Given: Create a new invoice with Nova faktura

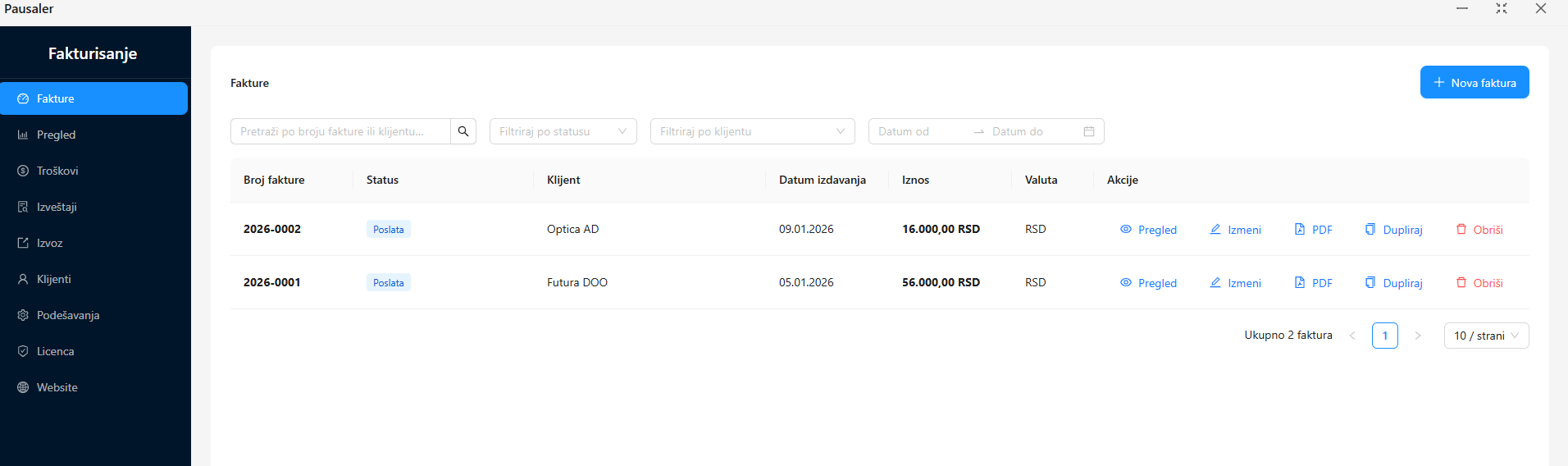Looking at the screenshot, I should click(1474, 83).
